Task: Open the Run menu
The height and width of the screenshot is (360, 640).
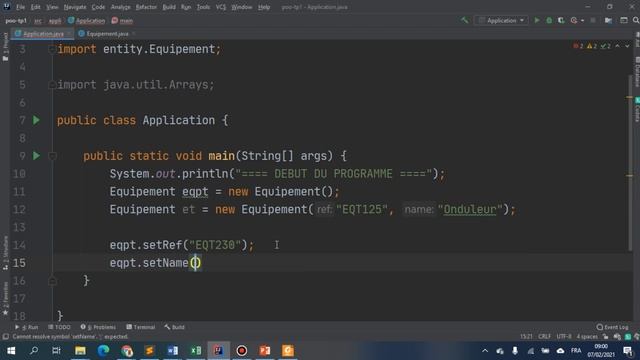Action: pyautogui.click(x=186, y=7)
